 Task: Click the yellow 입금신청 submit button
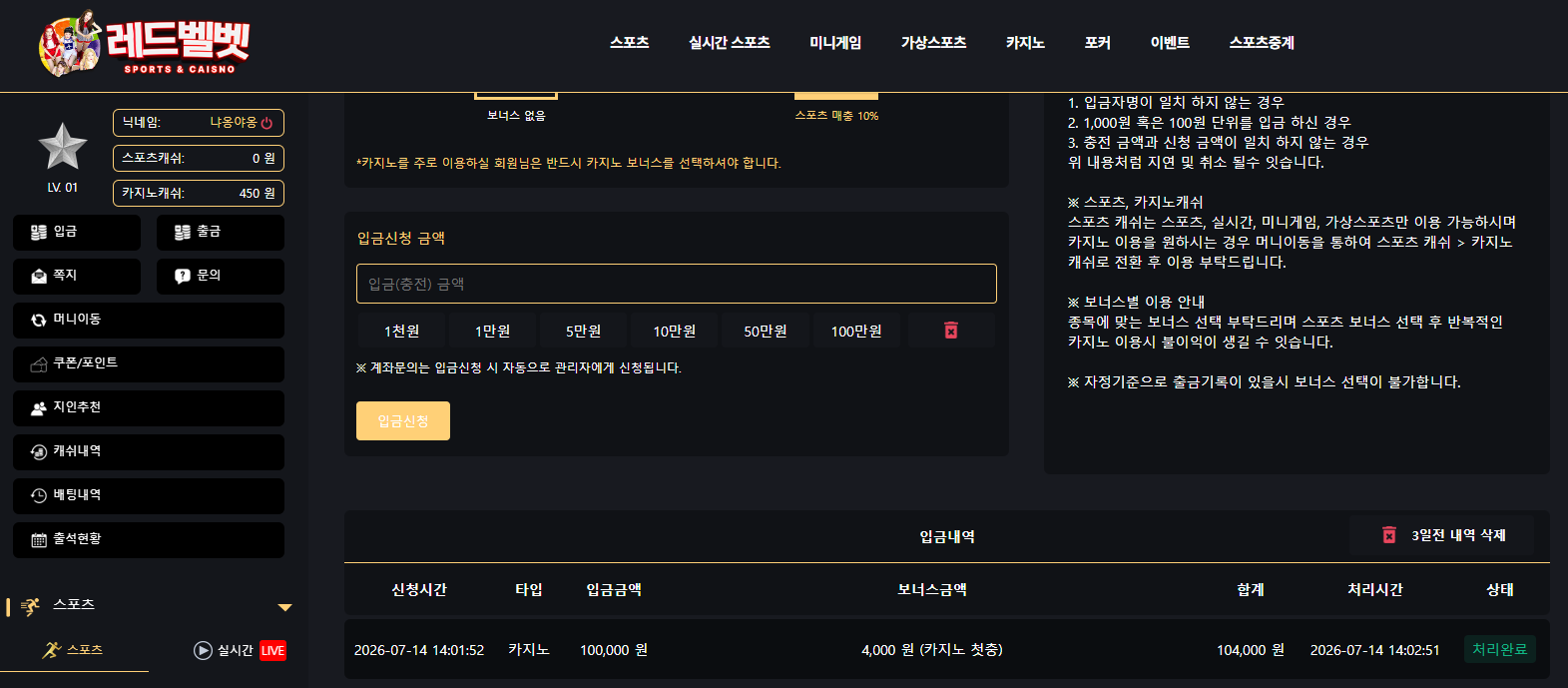[x=403, y=420]
